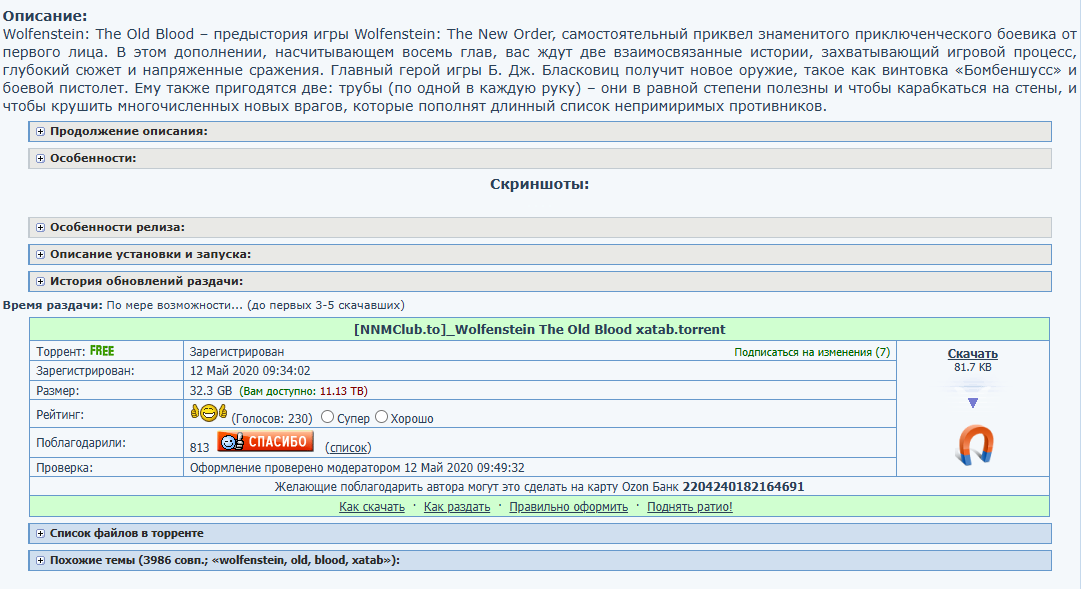Open the список of thankers link
This screenshot has width=1085, height=589.
348,448
